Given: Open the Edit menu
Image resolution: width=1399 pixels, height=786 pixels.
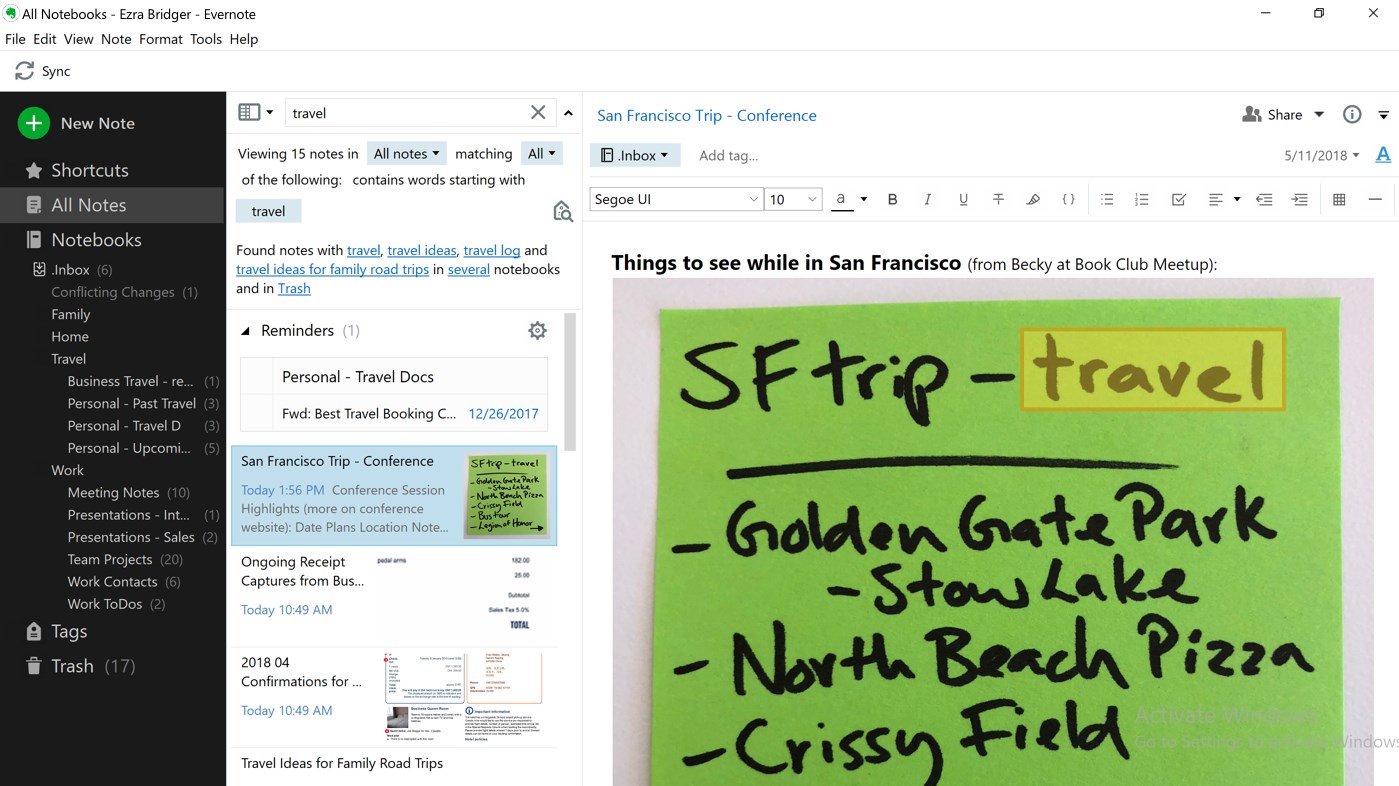Looking at the screenshot, I should point(44,39).
